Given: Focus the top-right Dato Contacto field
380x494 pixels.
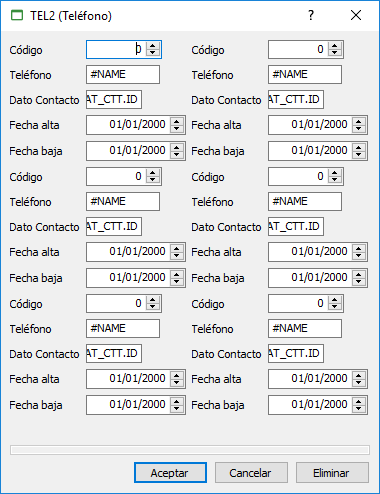Looking at the screenshot, I should click(x=296, y=99).
